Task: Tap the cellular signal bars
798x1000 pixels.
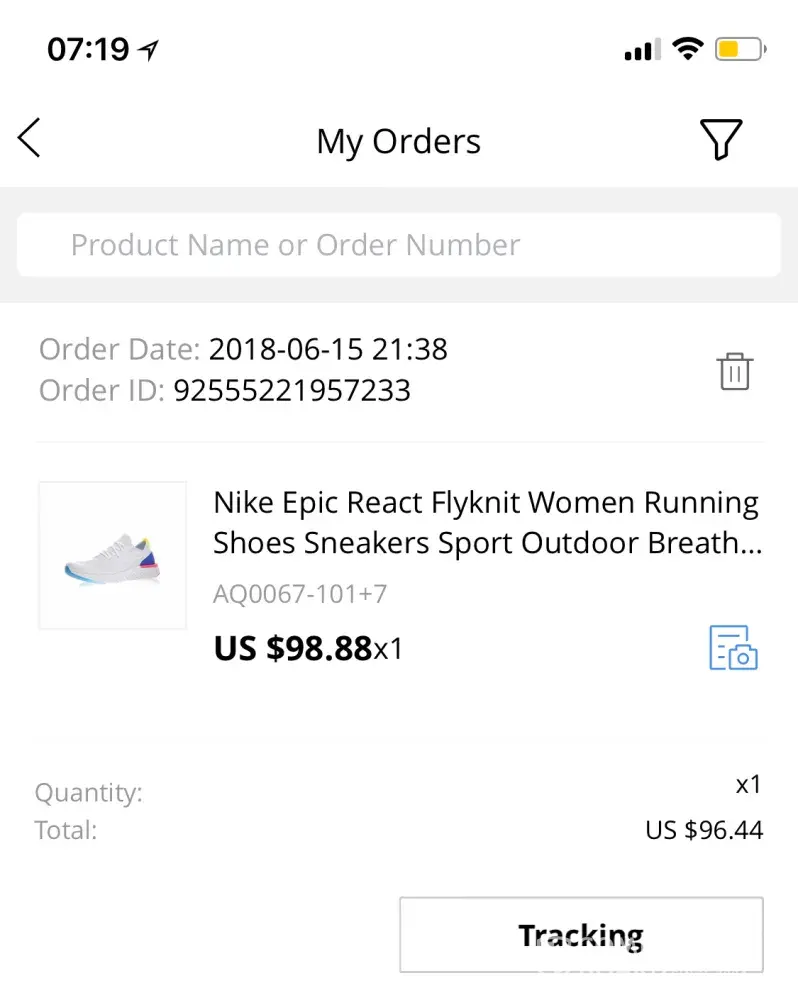Action: click(x=642, y=49)
